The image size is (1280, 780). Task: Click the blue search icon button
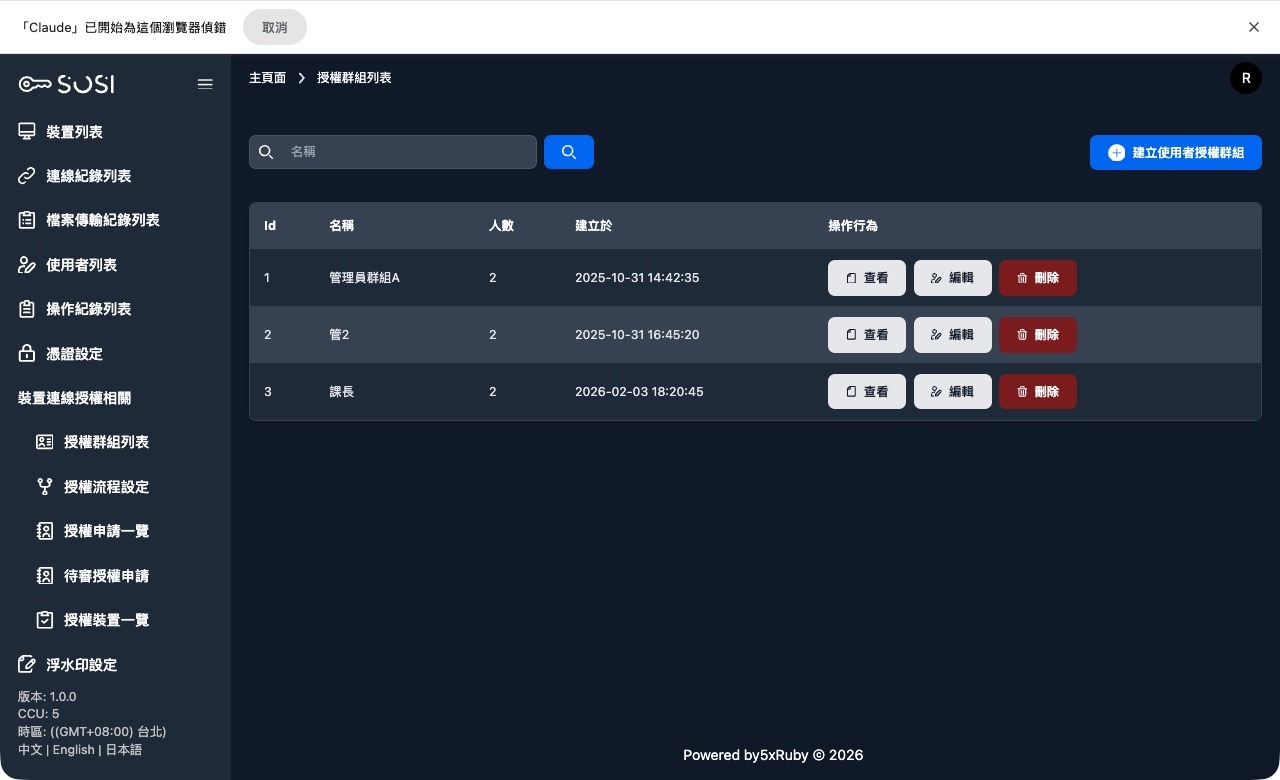[568, 152]
